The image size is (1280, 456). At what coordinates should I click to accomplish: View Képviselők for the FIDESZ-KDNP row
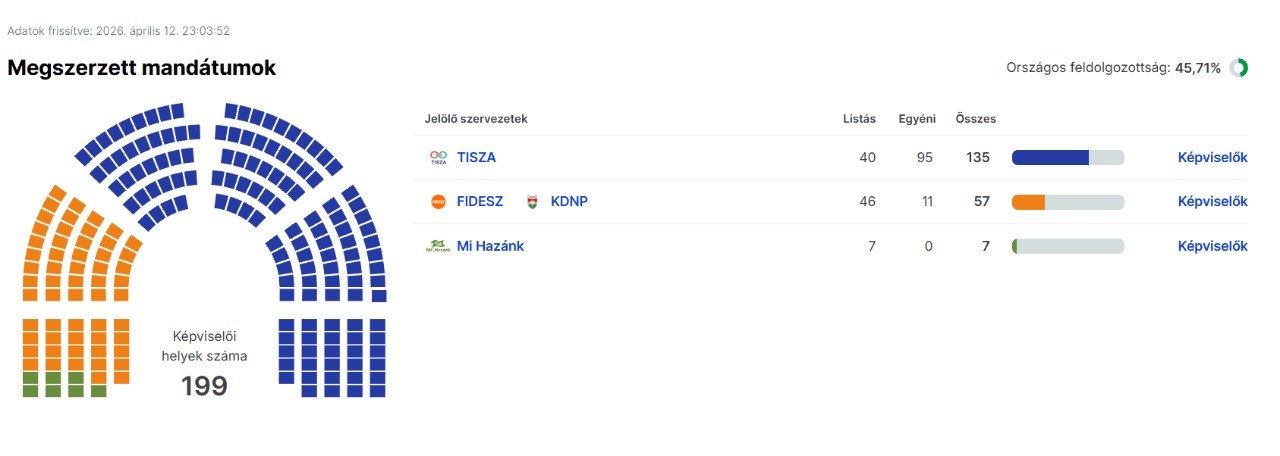tap(1212, 201)
